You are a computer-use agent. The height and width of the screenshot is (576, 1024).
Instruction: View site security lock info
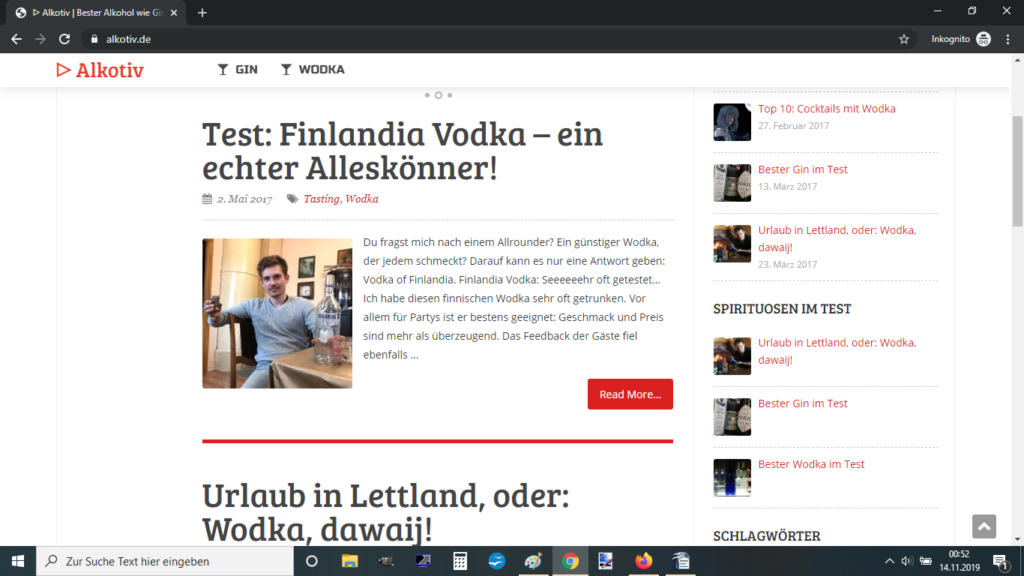(x=94, y=39)
